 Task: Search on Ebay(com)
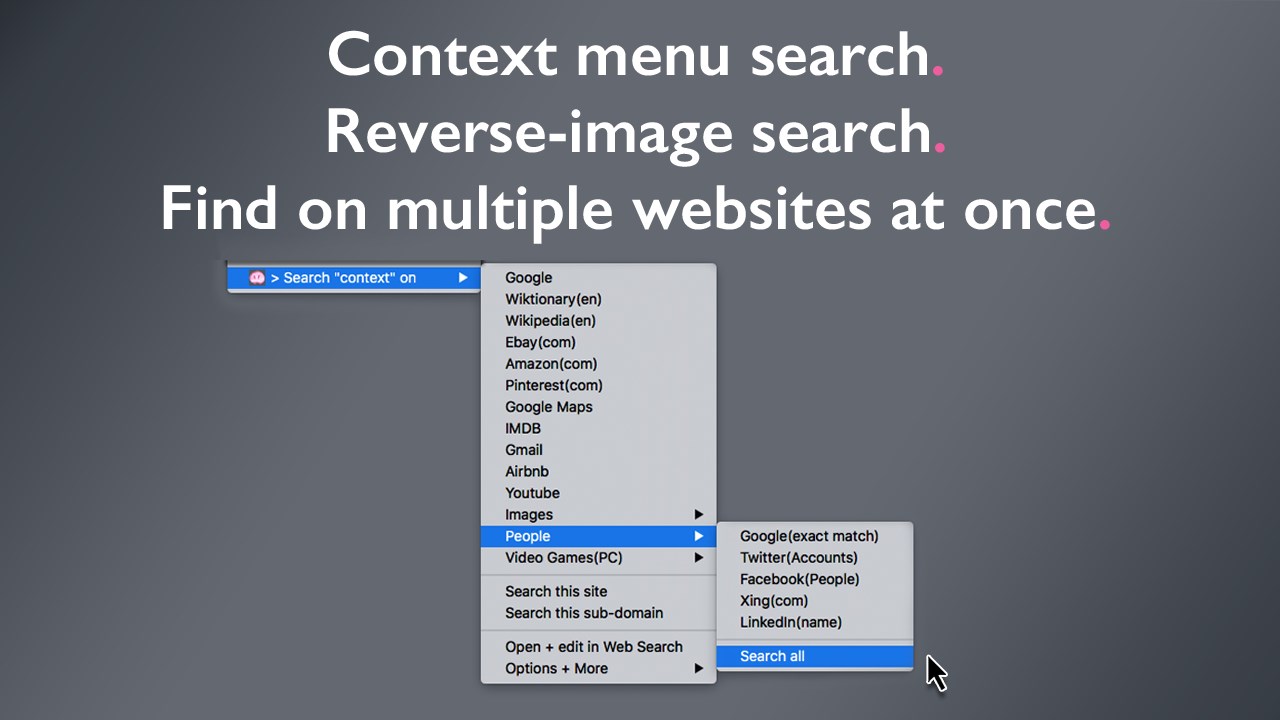point(598,342)
